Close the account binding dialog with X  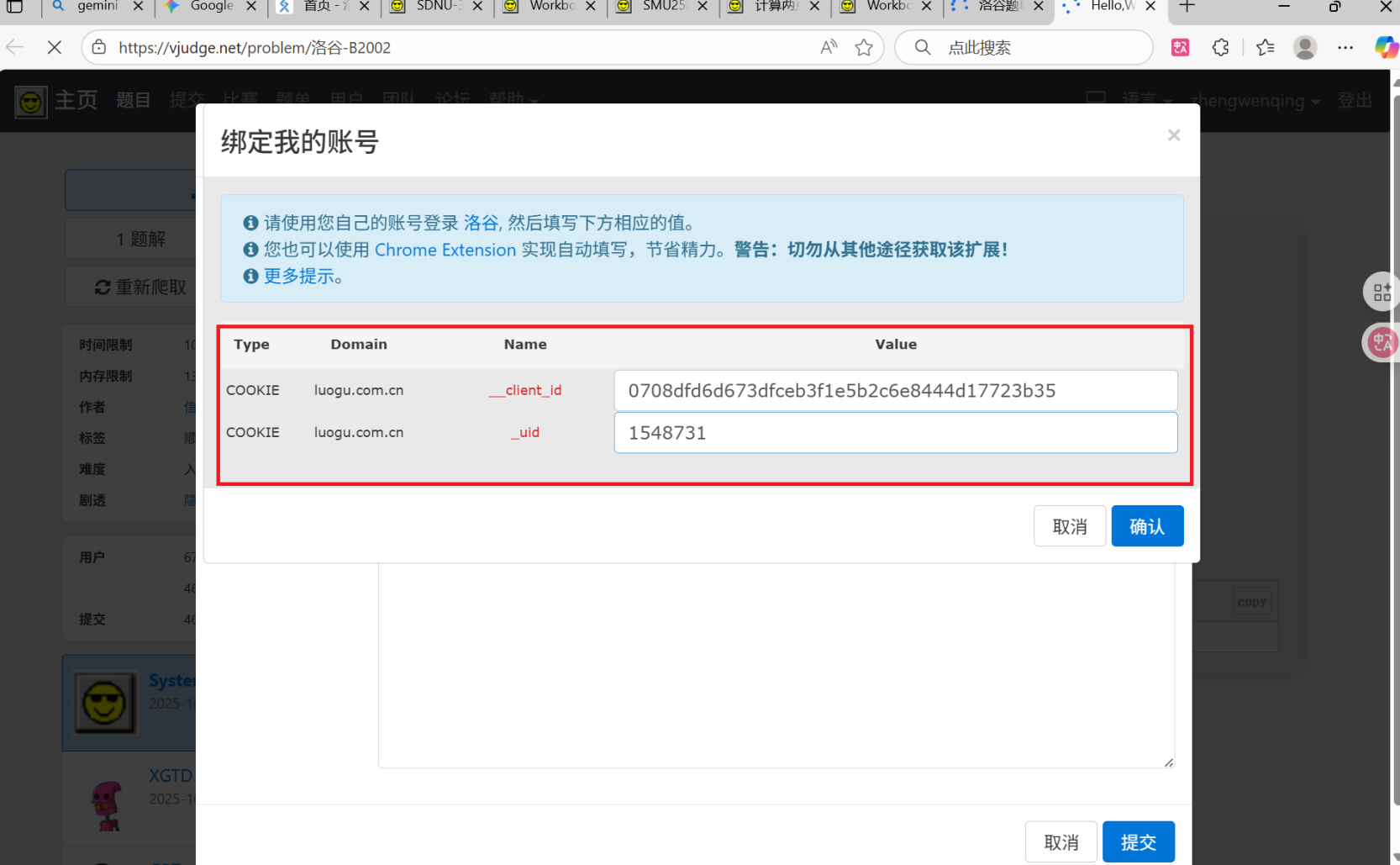pyautogui.click(x=1173, y=135)
